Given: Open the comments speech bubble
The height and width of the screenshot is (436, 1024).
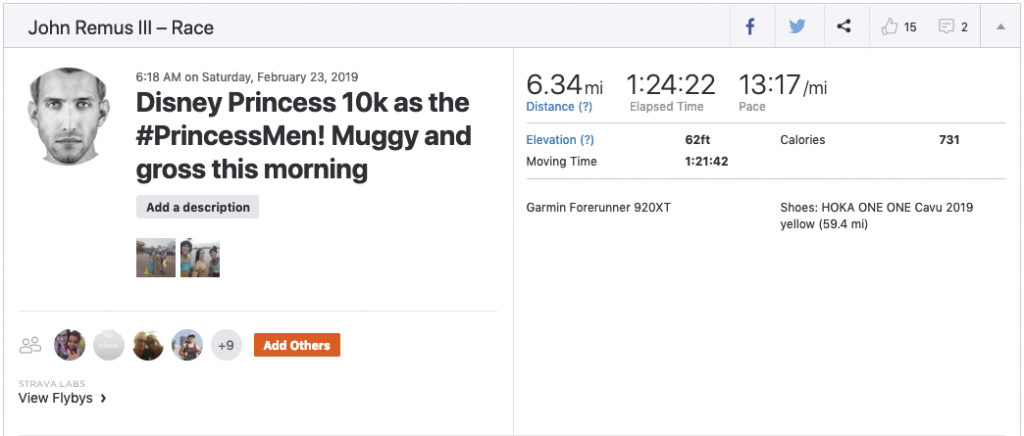Looking at the screenshot, I should click(x=946, y=27).
